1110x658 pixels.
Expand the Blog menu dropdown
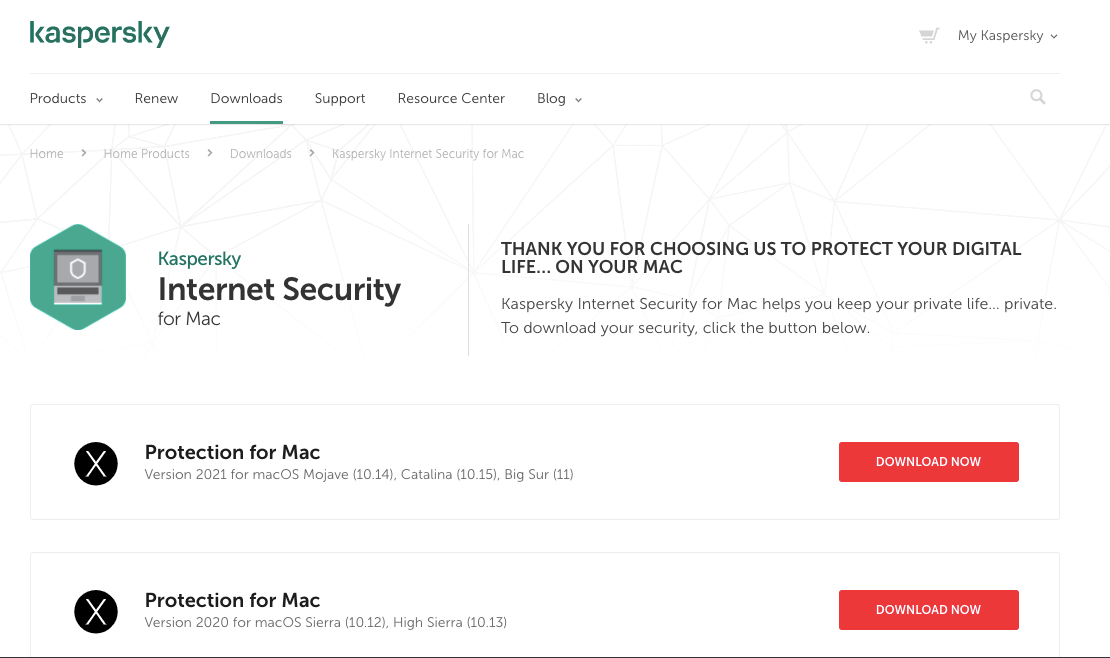[559, 99]
